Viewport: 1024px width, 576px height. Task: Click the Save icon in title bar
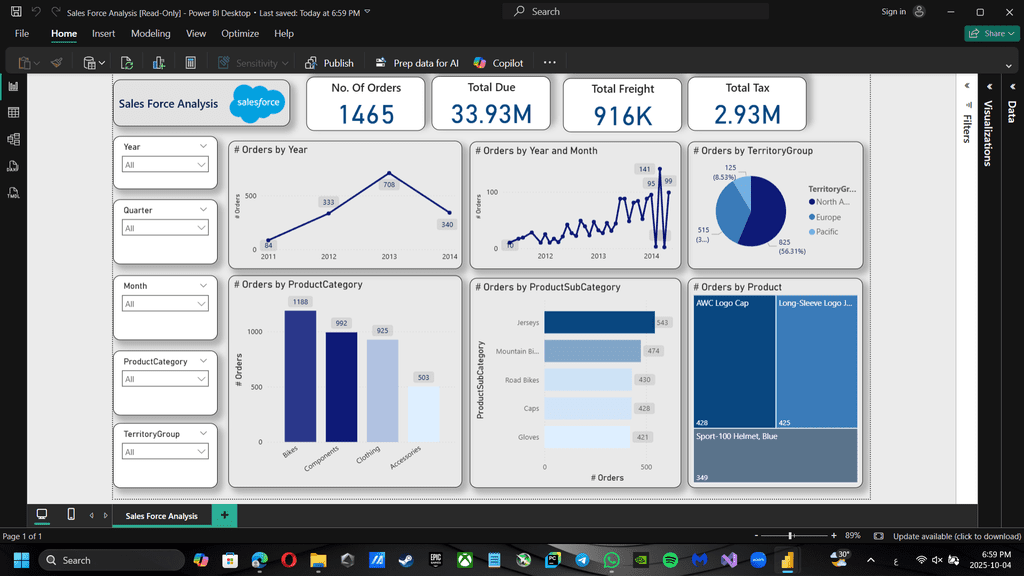pos(15,12)
